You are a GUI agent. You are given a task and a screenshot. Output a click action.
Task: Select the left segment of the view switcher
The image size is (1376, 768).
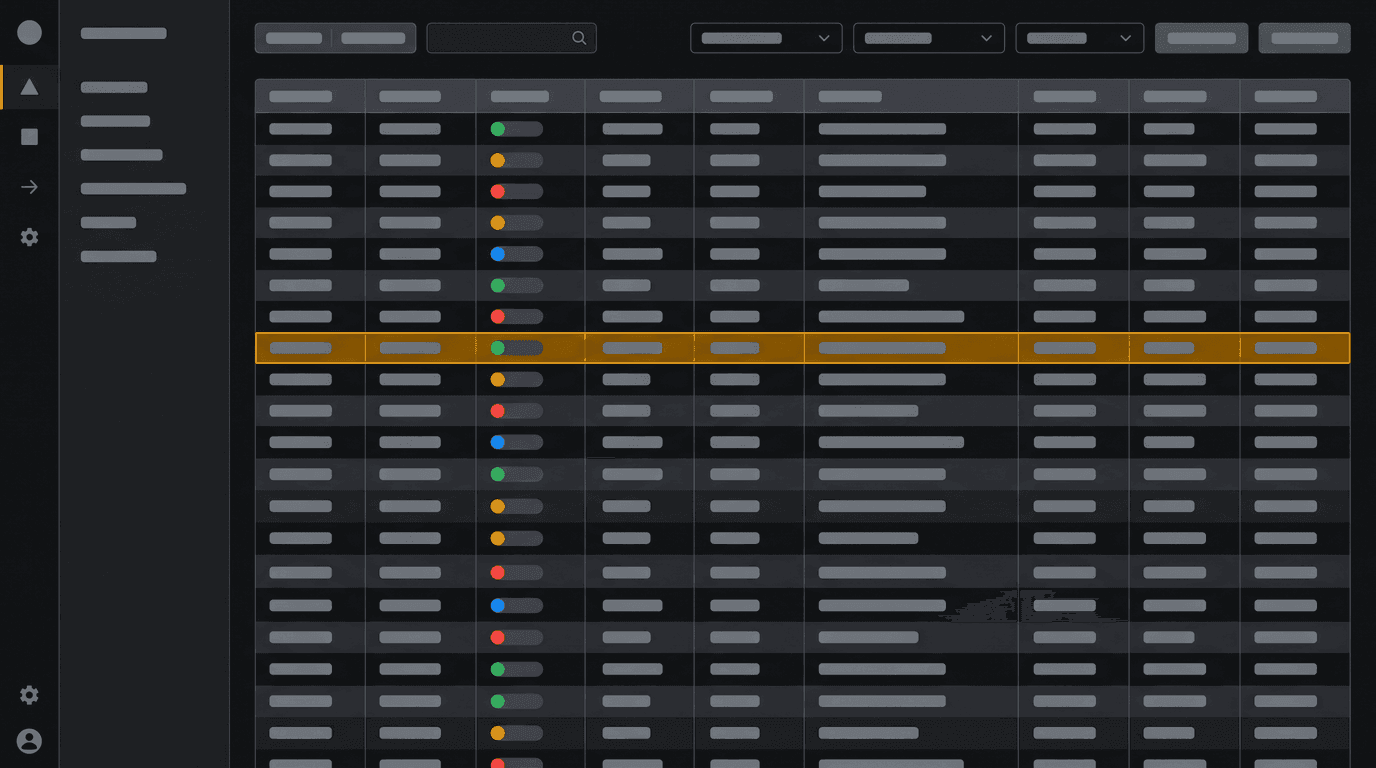[x=294, y=38]
